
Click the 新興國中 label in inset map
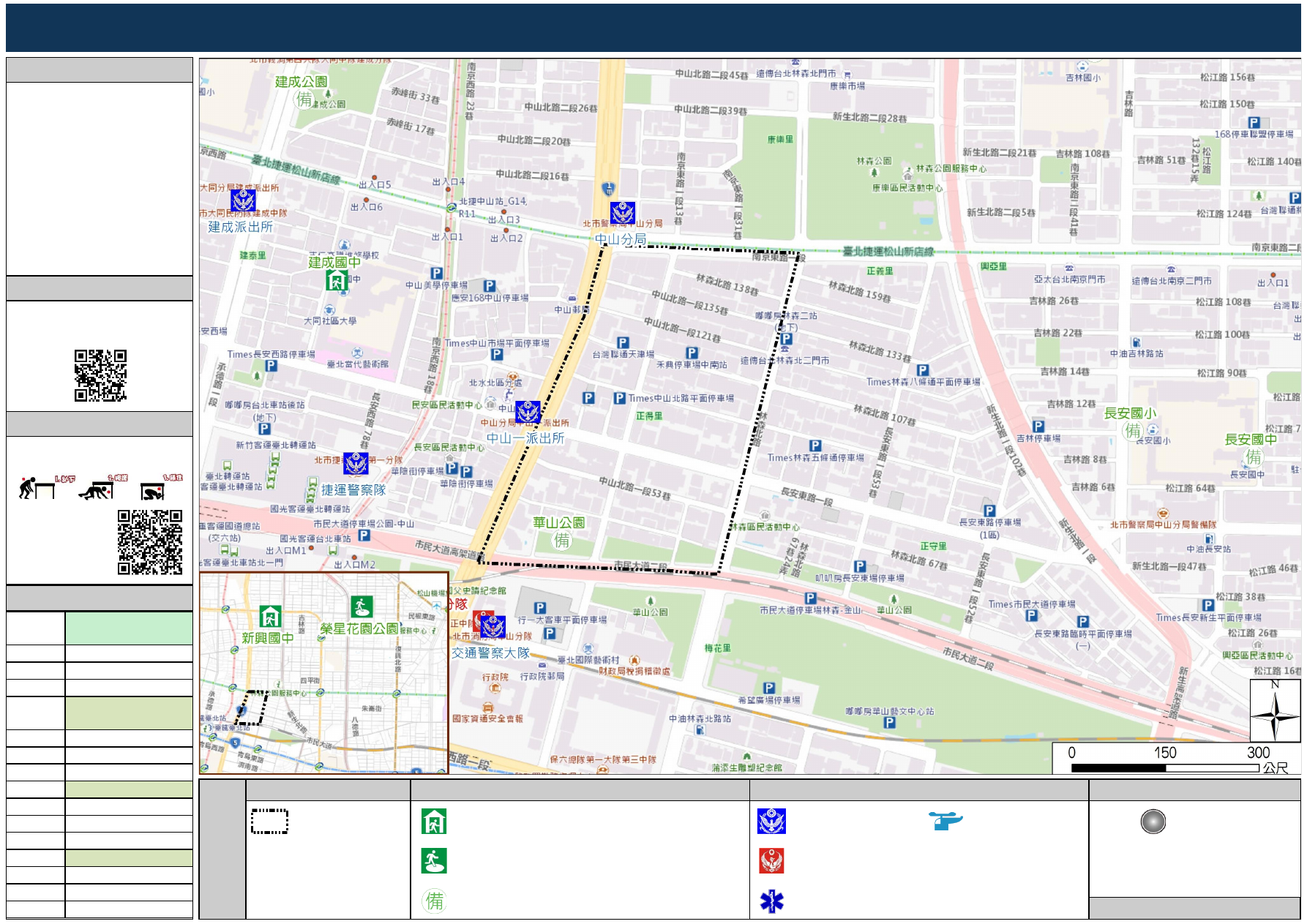pyautogui.click(x=268, y=638)
